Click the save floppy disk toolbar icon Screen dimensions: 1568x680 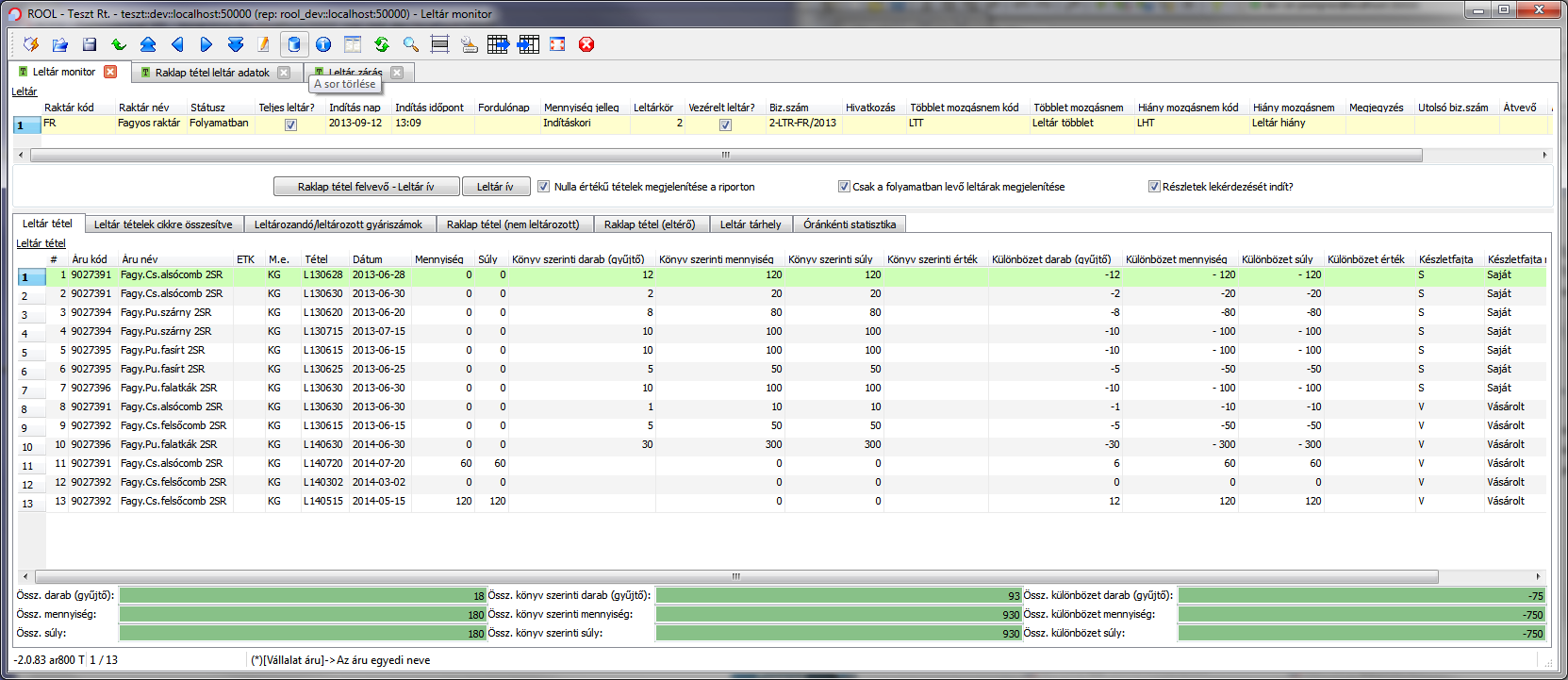[90, 44]
